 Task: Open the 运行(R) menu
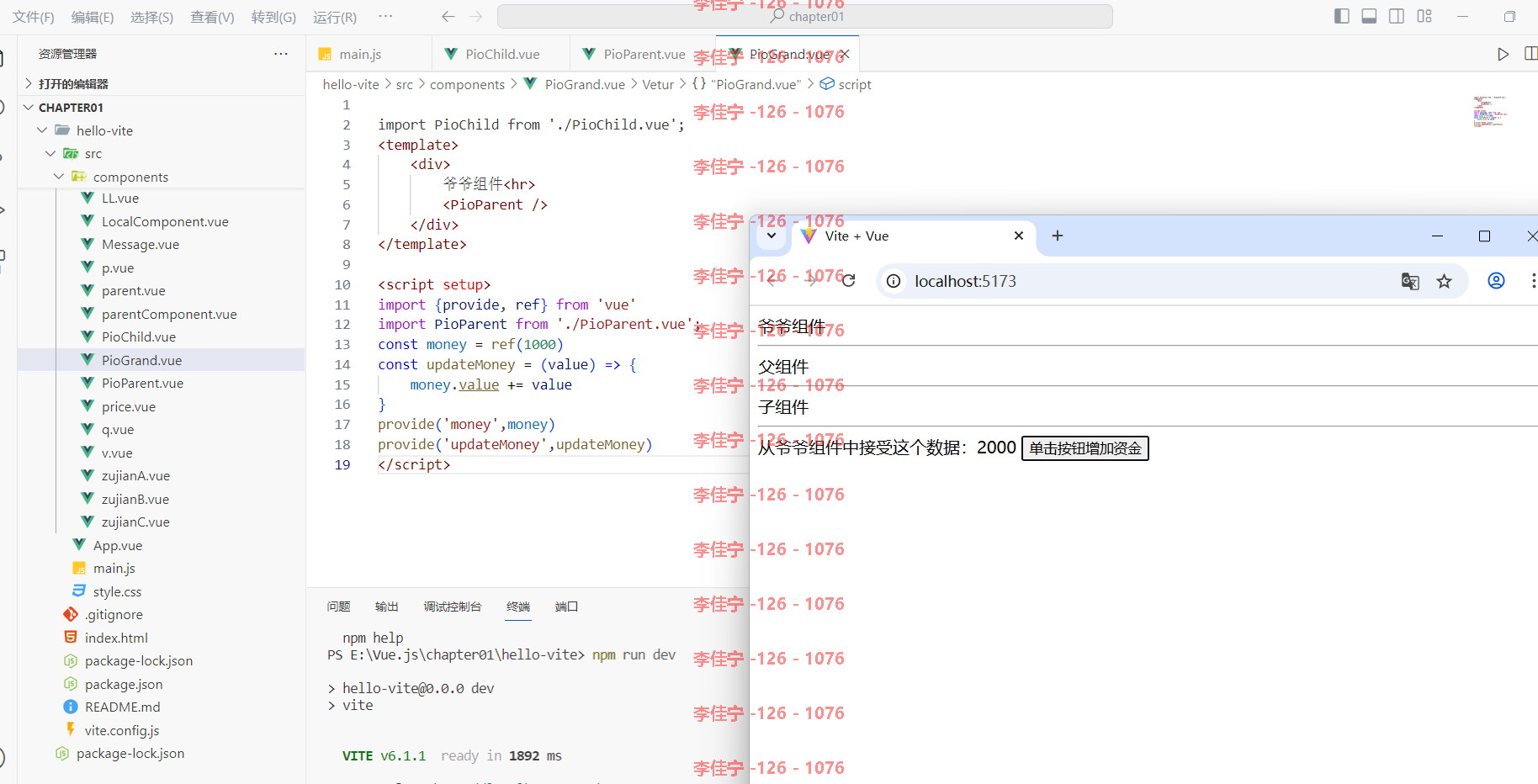point(335,17)
